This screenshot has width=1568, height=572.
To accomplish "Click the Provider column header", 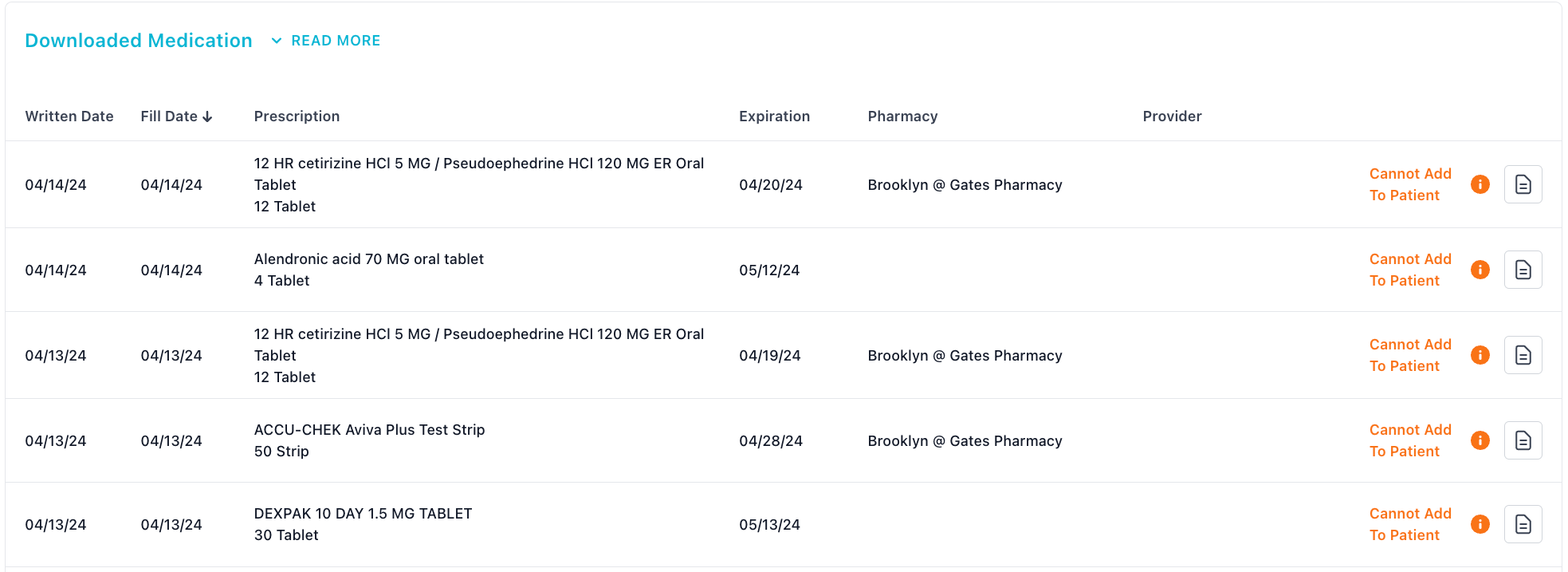I will pos(1172,116).
